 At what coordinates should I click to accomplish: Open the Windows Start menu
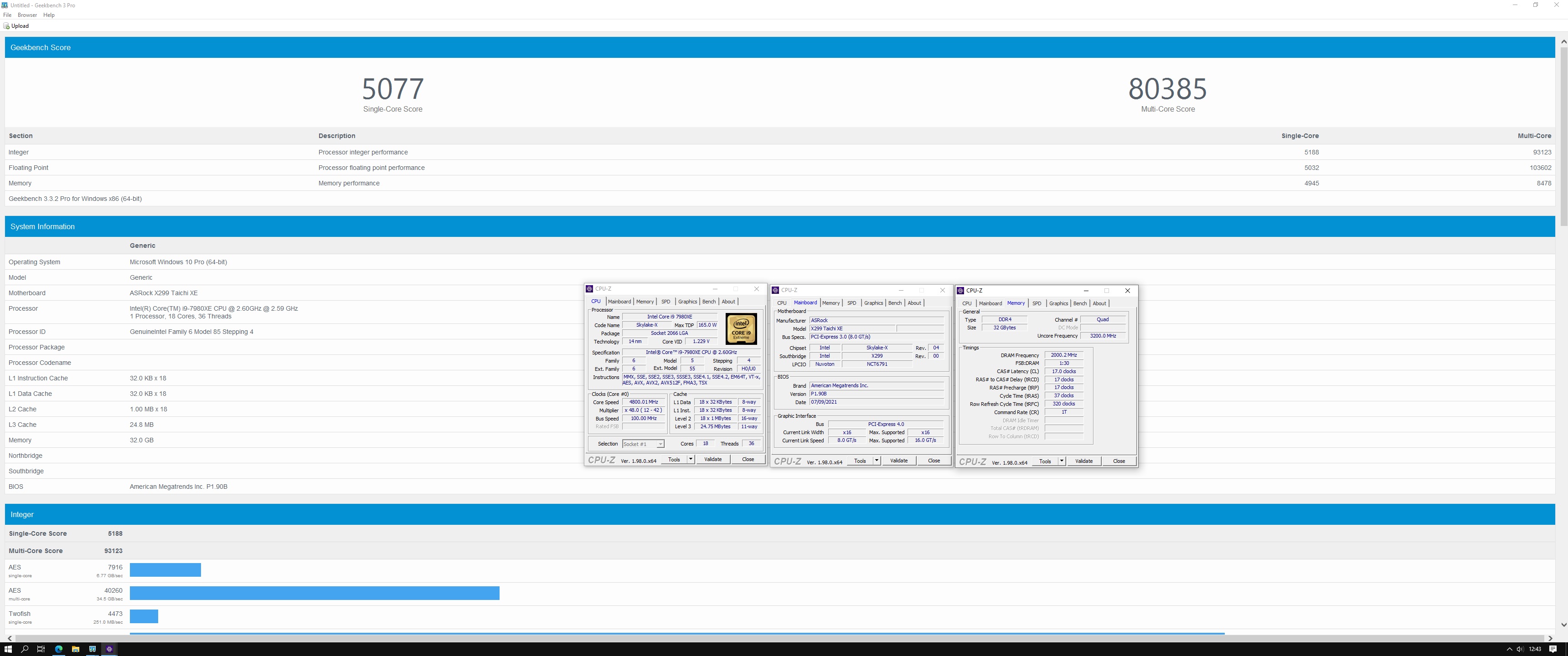(8, 649)
